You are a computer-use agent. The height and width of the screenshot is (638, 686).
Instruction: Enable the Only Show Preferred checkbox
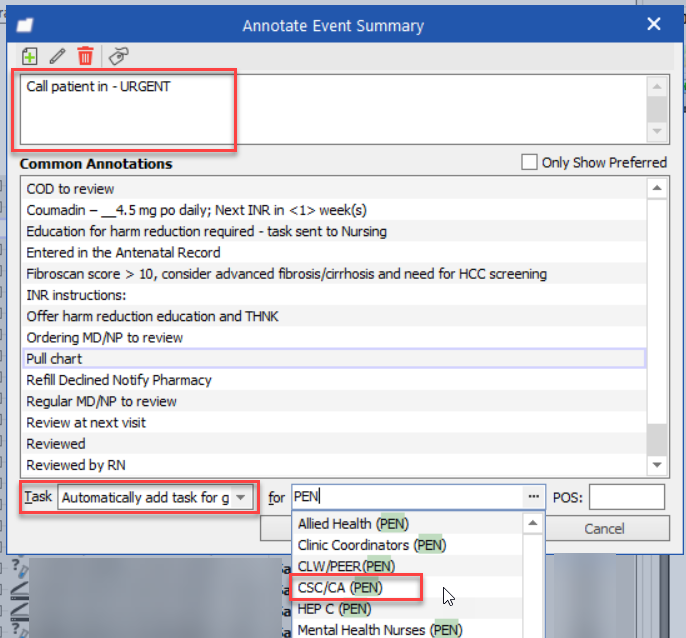click(x=529, y=162)
